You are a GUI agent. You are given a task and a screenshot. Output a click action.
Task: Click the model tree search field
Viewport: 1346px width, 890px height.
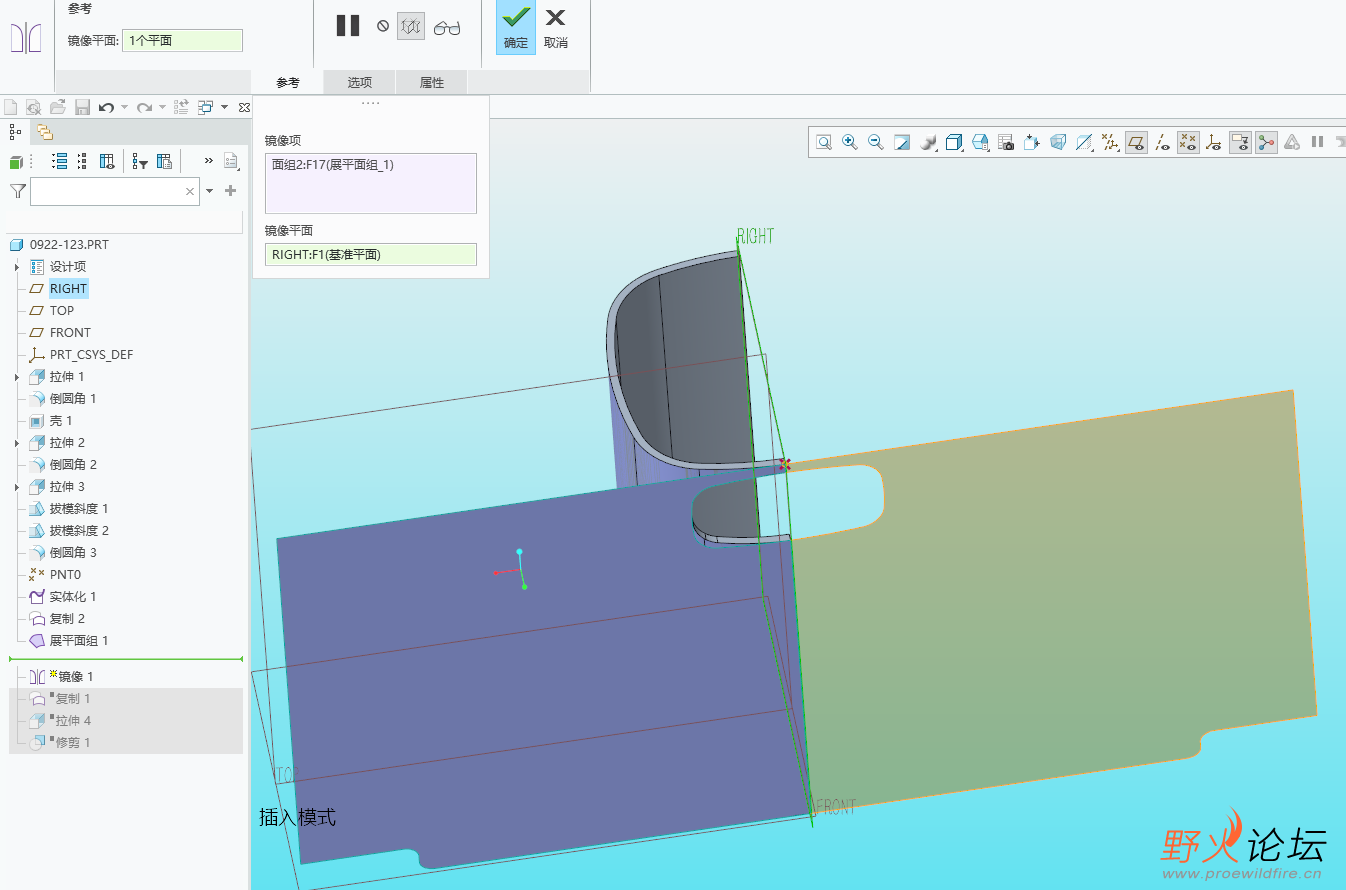click(x=115, y=191)
